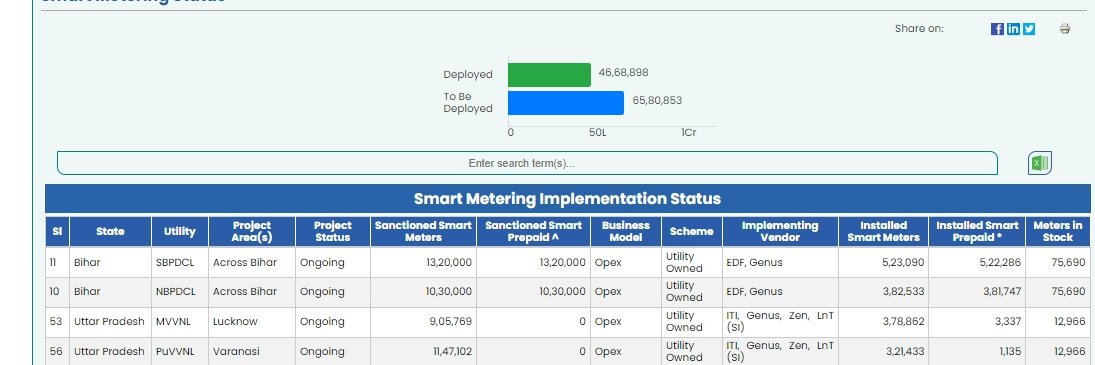This screenshot has width=1095, height=365.
Task: Click the blue To Be Deployed bar
Action: click(x=566, y=103)
